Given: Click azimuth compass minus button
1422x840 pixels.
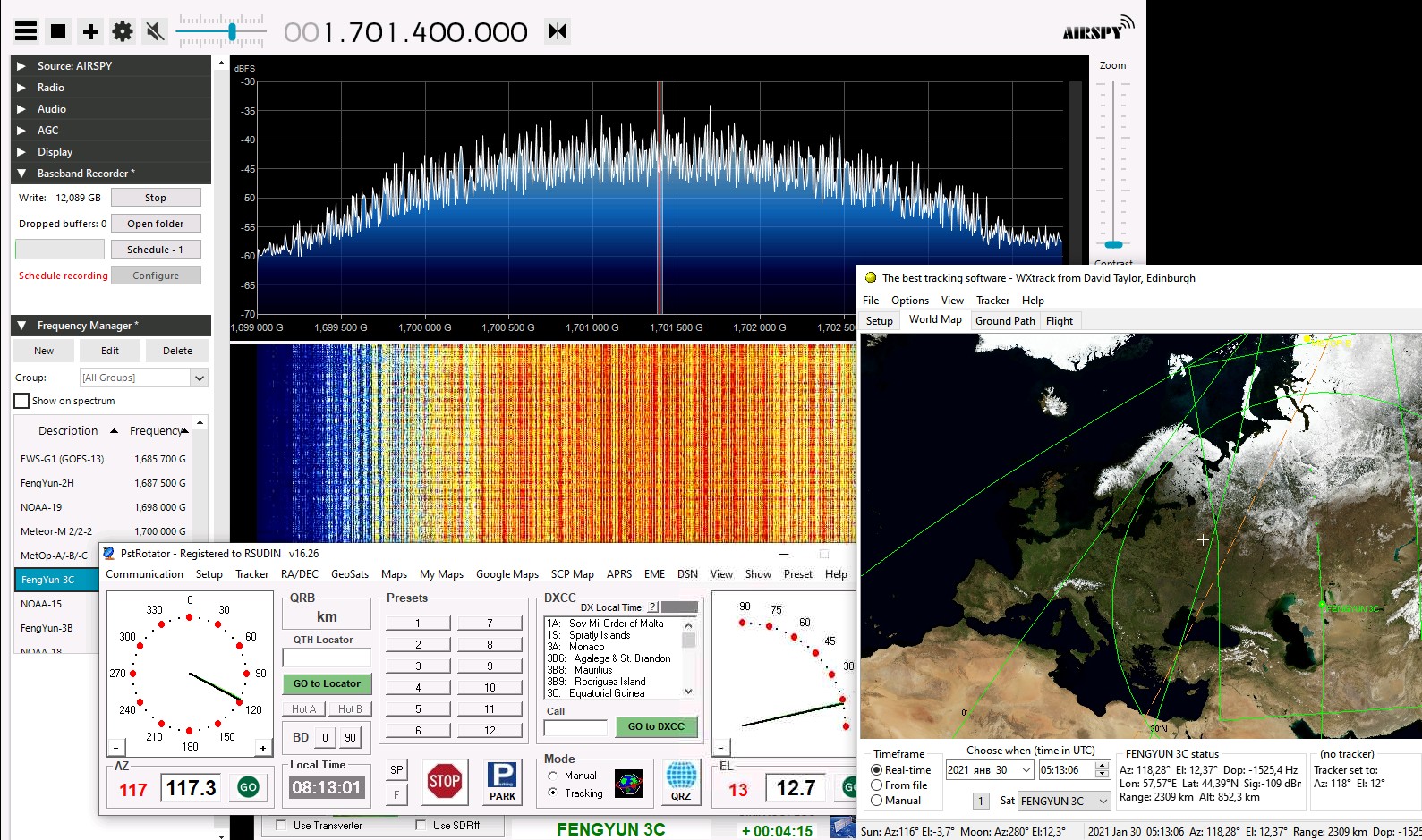Looking at the screenshot, I should (116, 748).
